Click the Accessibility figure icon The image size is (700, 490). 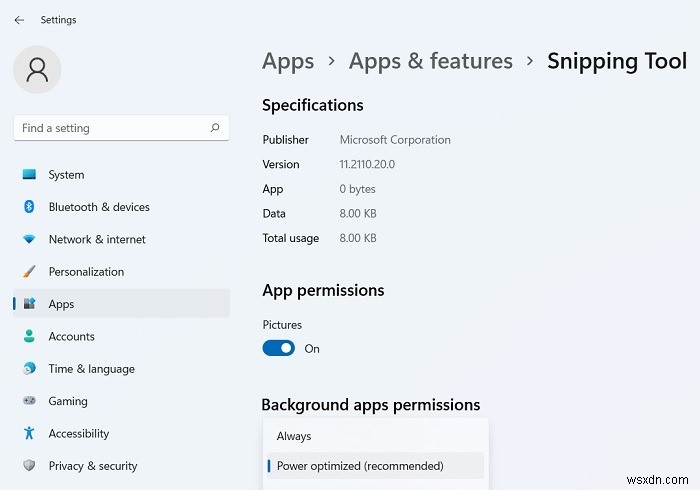coord(29,433)
